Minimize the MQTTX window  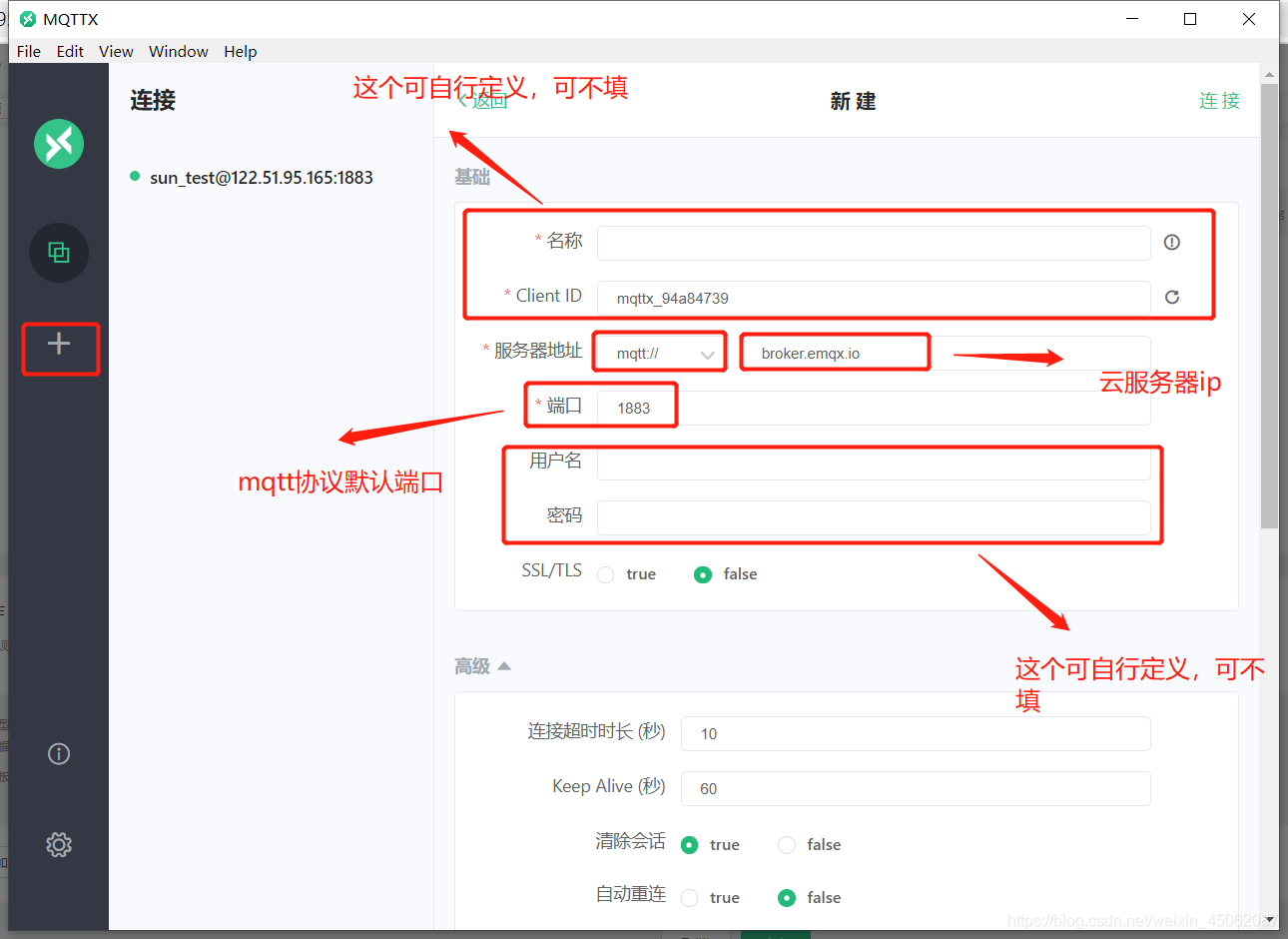[1132, 19]
